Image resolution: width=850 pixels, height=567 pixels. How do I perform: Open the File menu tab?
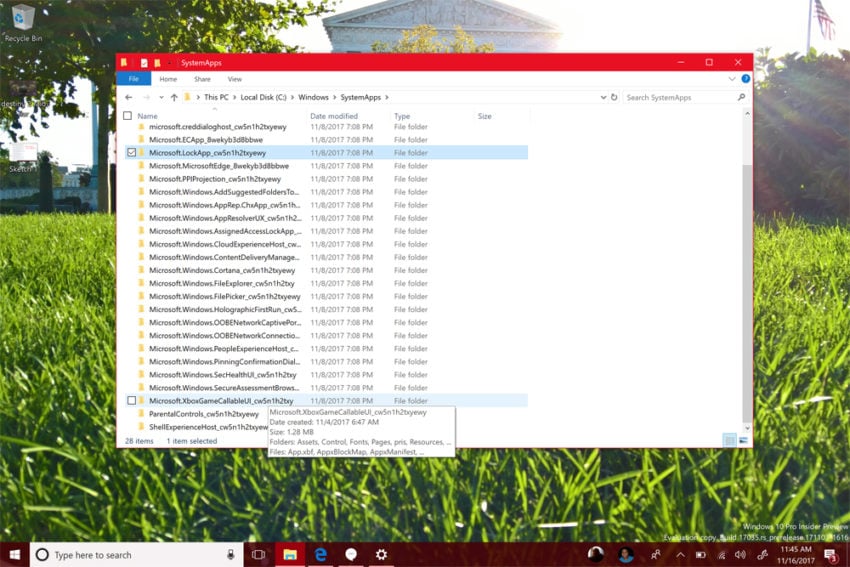133,79
